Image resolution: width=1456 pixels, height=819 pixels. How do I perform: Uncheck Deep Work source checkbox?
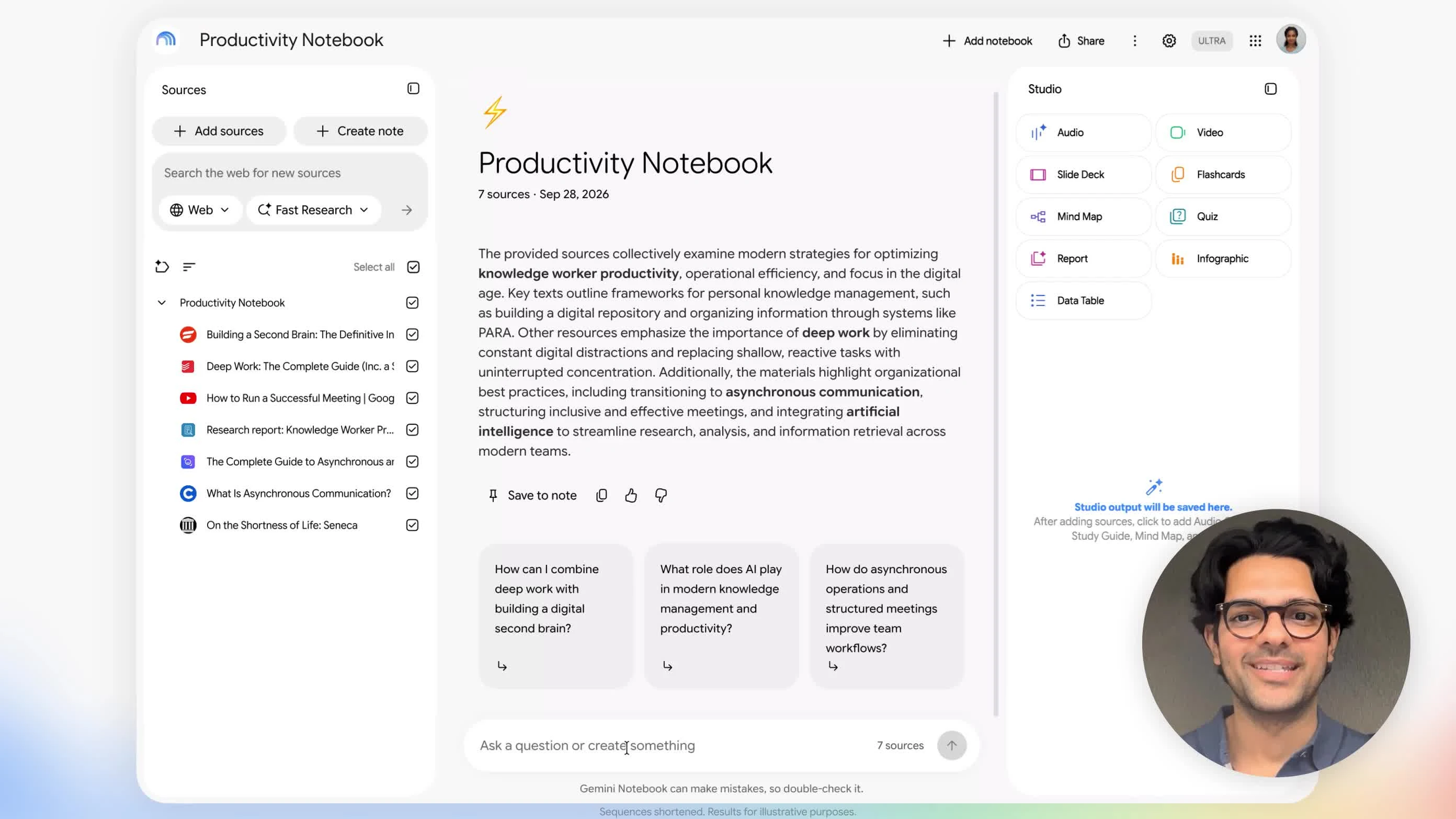(x=412, y=366)
